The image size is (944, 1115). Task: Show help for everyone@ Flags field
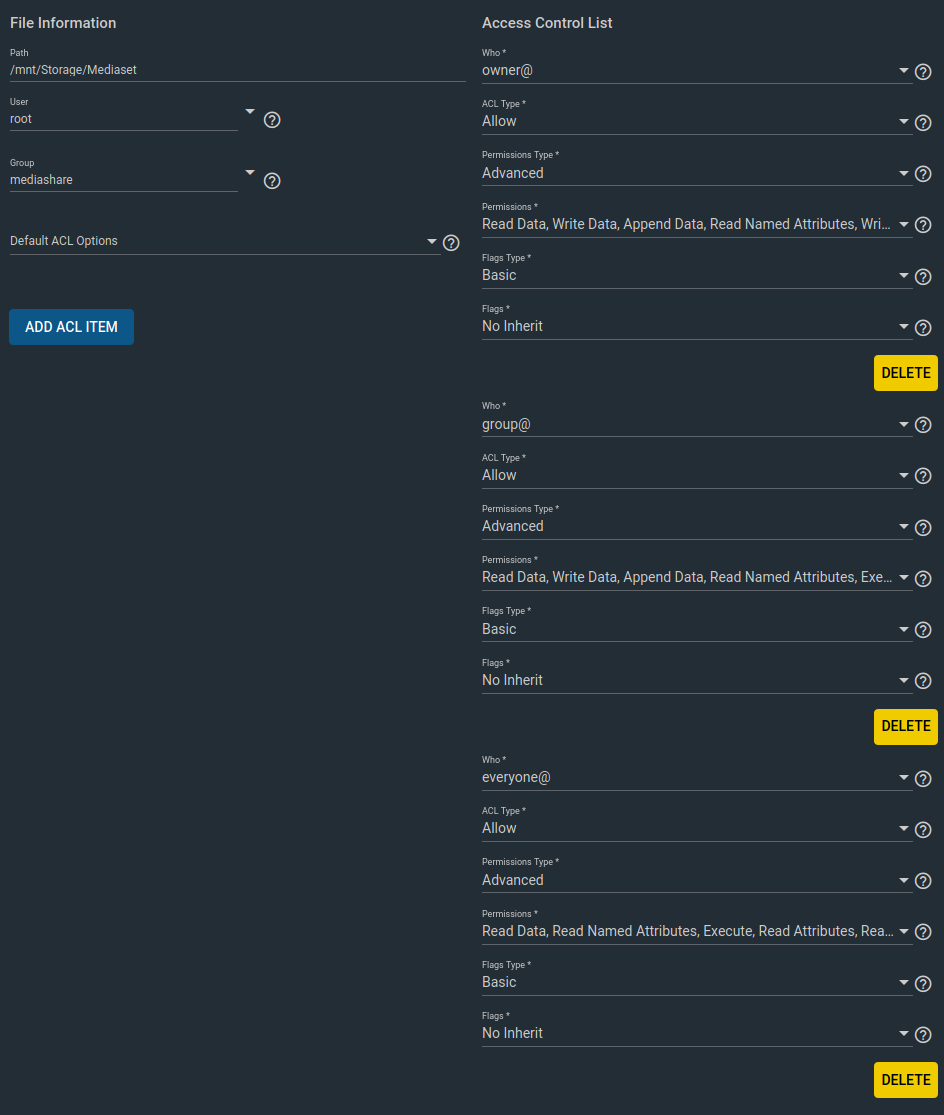coord(923,1035)
